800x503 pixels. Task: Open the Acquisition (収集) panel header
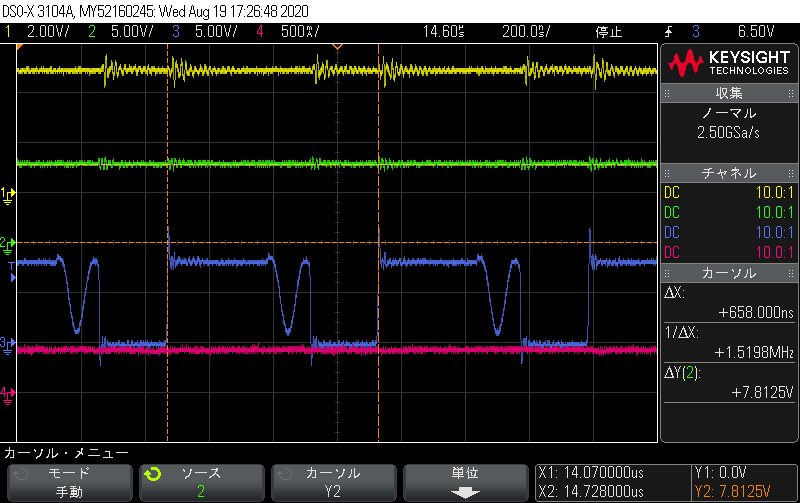[x=729, y=93]
